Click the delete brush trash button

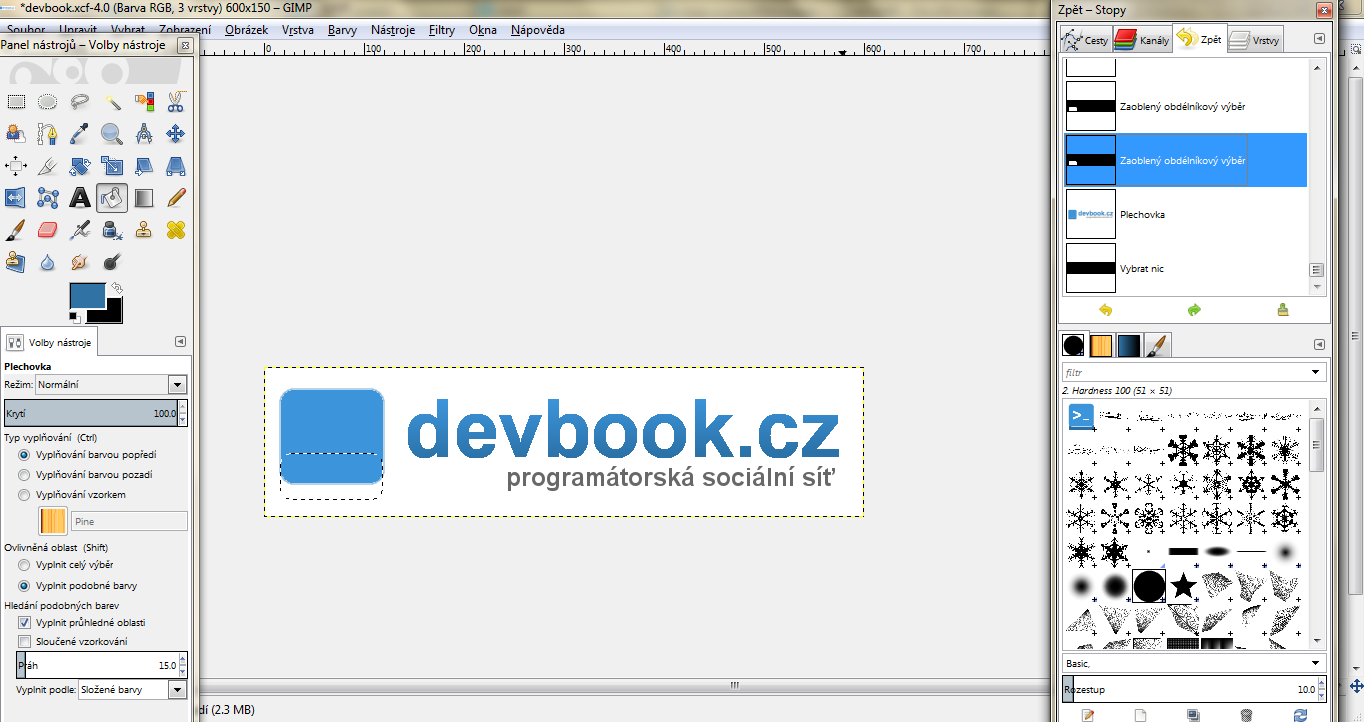pos(1246,715)
